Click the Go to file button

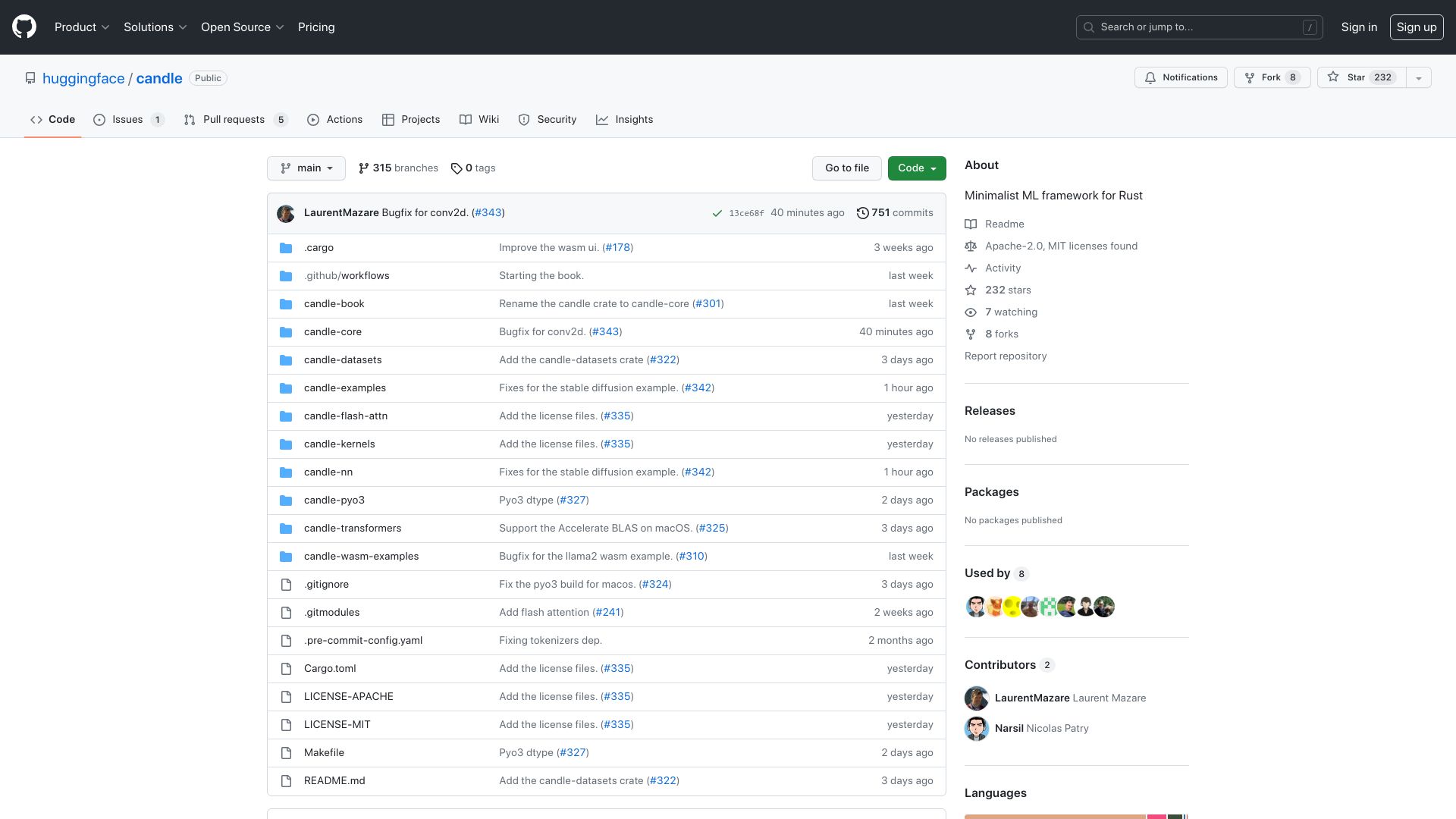[x=847, y=168]
